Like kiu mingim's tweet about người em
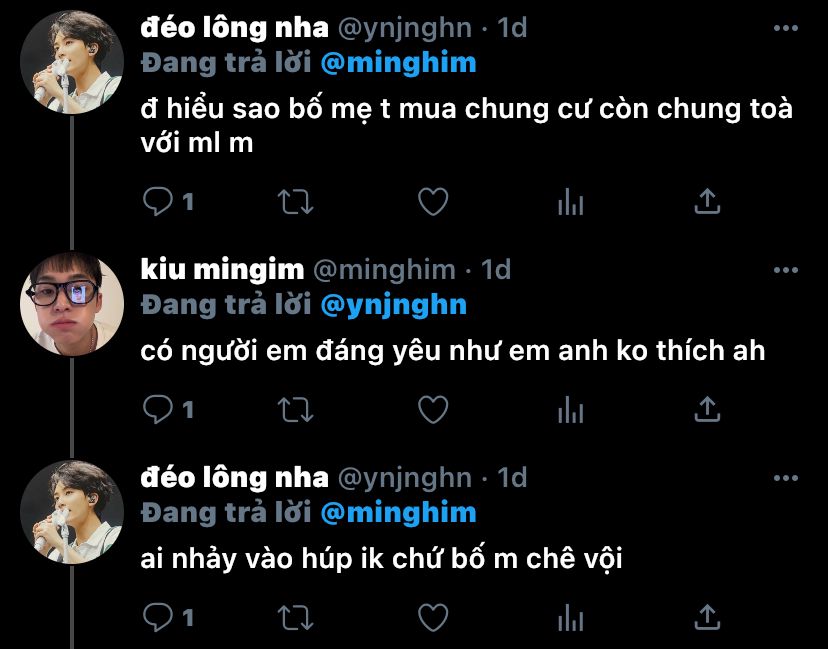 tap(433, 409)
